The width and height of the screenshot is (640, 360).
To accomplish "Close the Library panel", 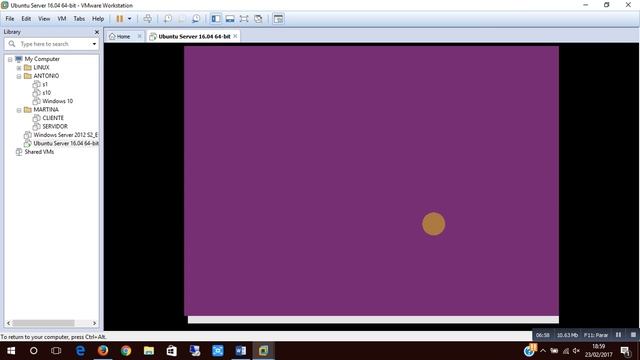I will pos(96,32).
